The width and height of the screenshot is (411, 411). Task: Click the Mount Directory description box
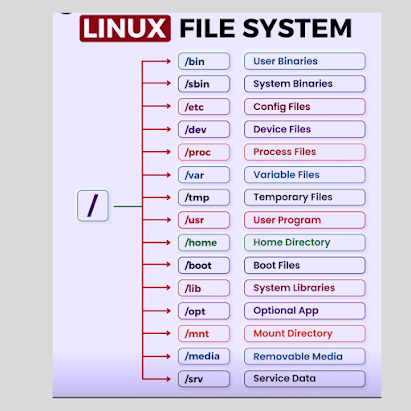pyautogui.click(x=305, y=334)
